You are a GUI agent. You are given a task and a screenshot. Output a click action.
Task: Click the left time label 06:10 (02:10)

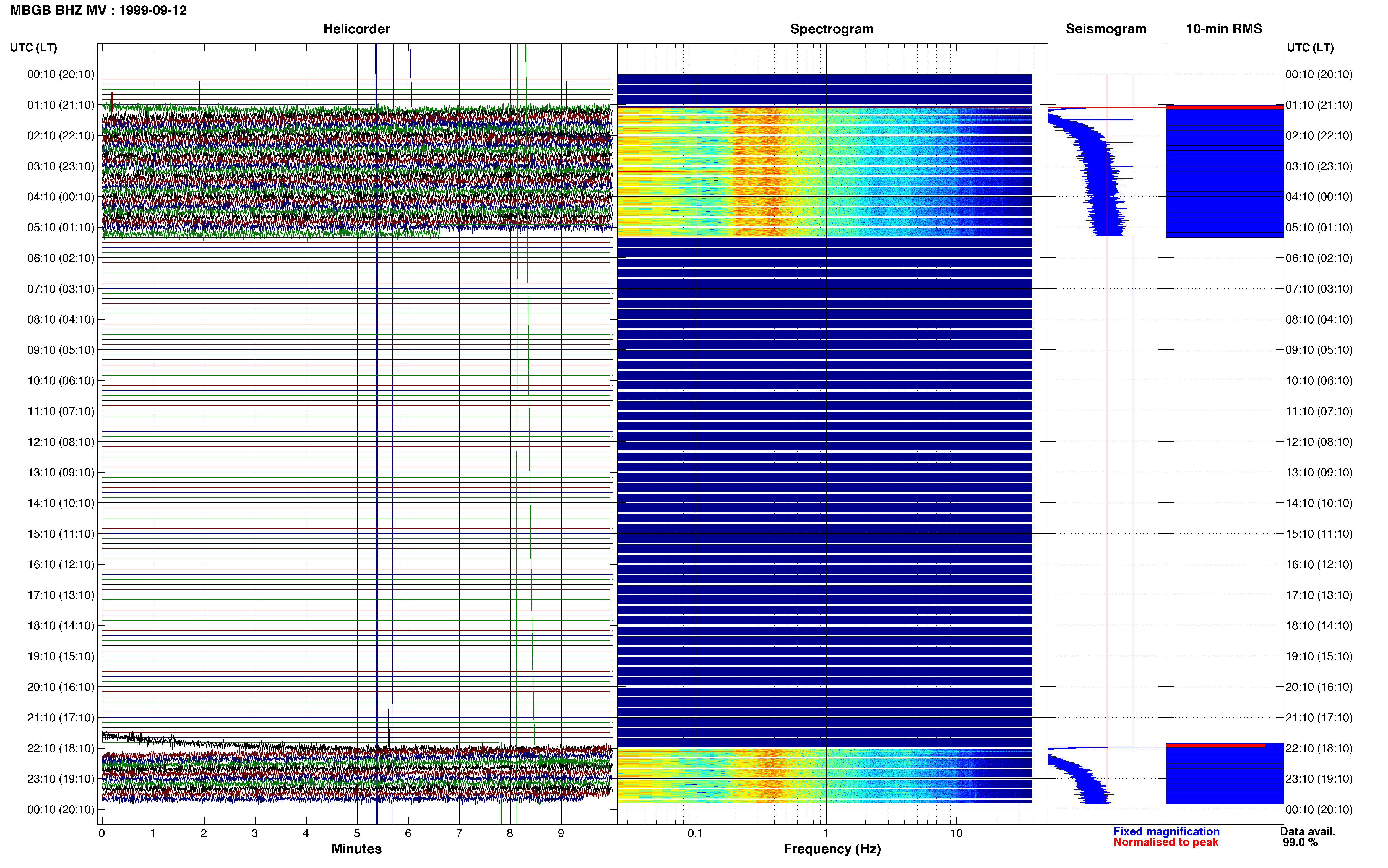61,258
